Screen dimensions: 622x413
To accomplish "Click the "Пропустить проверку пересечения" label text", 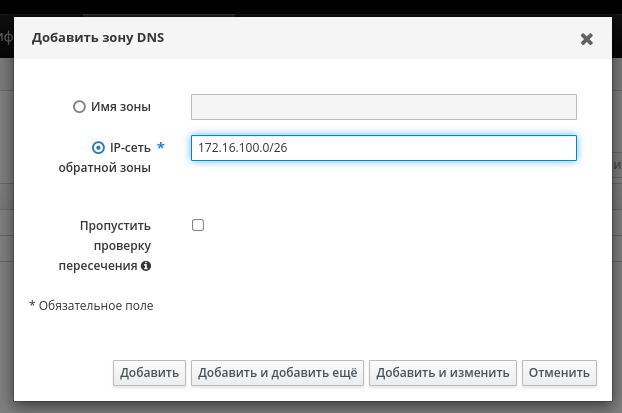I will coord(105,246).
